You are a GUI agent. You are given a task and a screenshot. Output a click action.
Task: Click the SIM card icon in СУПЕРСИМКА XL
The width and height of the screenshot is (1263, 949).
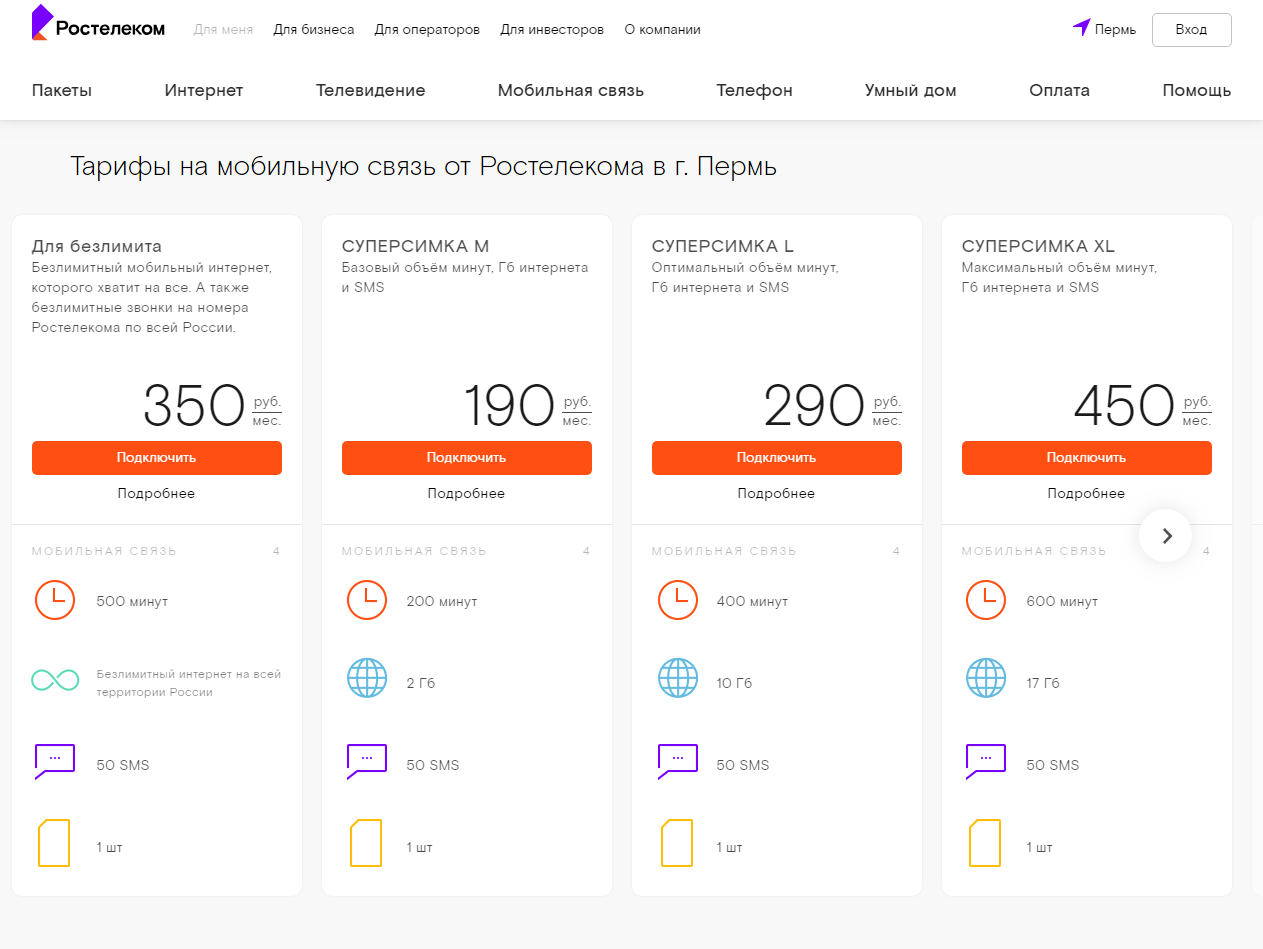point(985,844)
